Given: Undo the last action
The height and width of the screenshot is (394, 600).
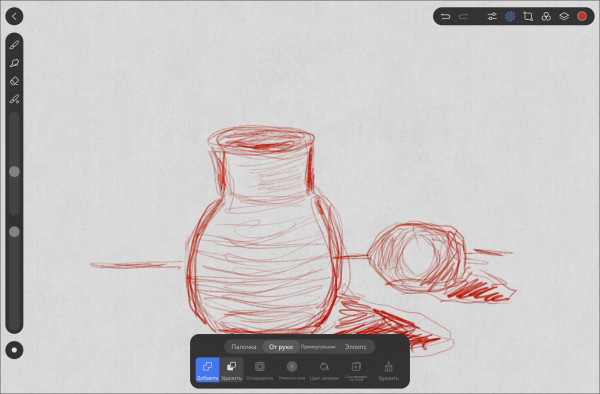Looking at the screenshot, I should point(445,16).
